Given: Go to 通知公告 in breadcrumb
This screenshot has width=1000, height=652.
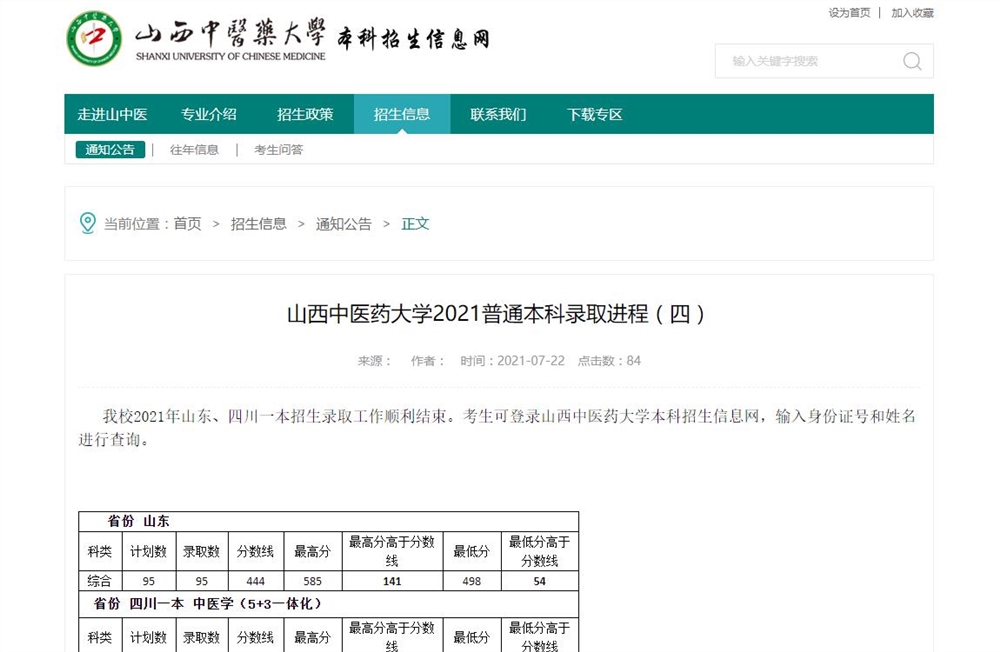Looking at the screenshot, I should (343, 224).
